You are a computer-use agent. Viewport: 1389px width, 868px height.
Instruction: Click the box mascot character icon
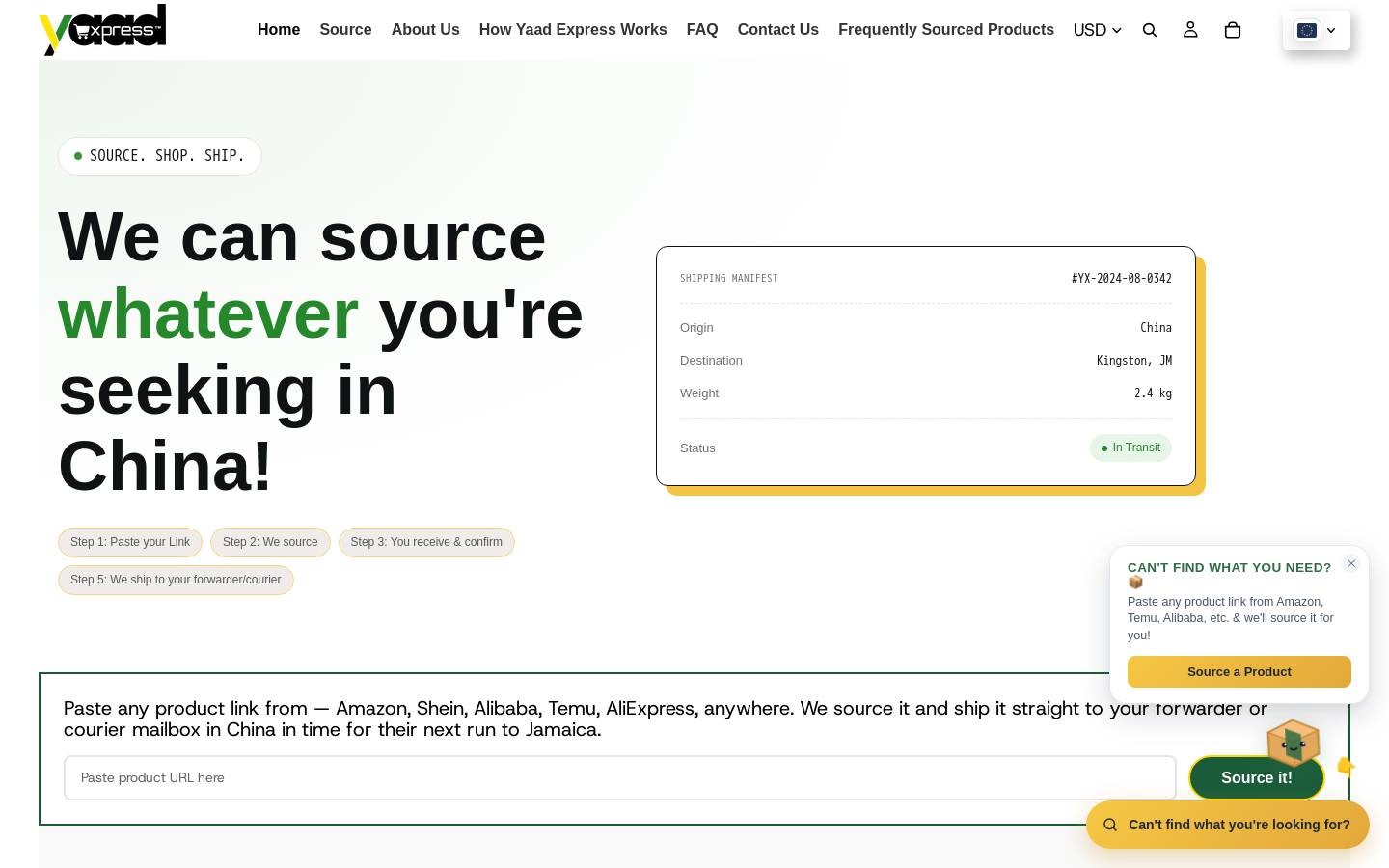tap(1294, 743)
